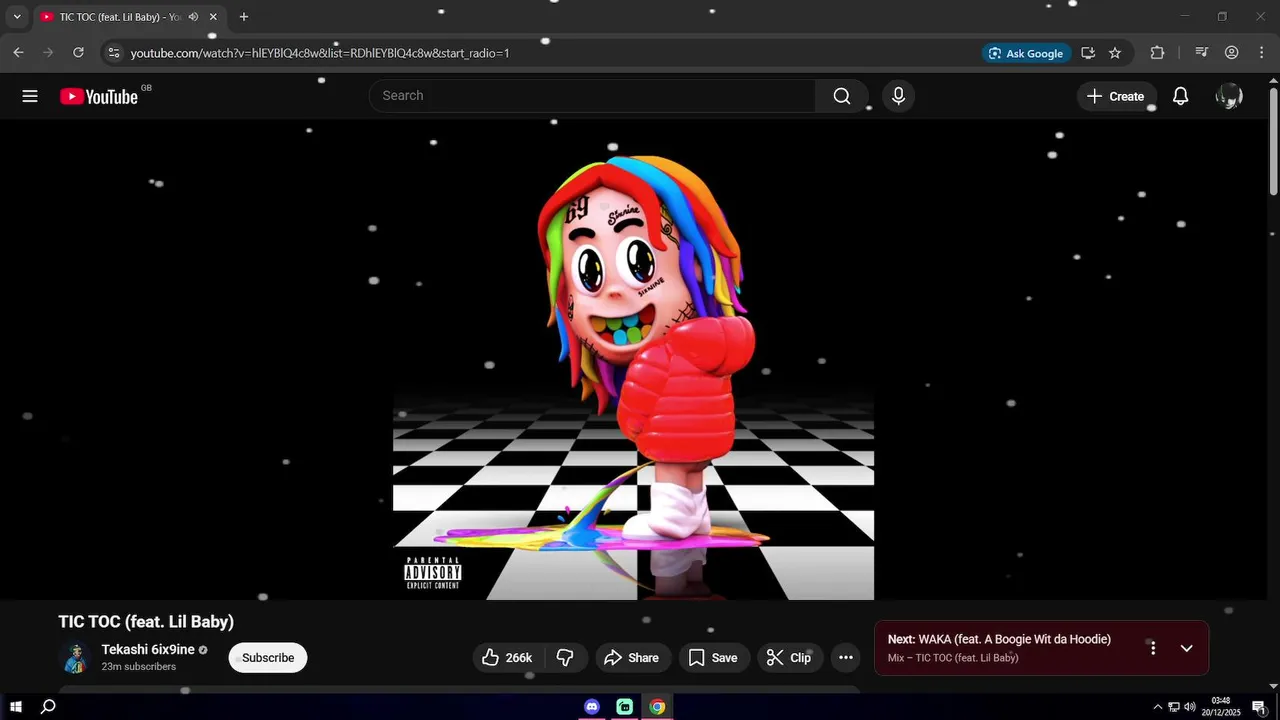Open Chrome tab search dropdown
Screen dimensions: 1280x720
coord(17,17)
